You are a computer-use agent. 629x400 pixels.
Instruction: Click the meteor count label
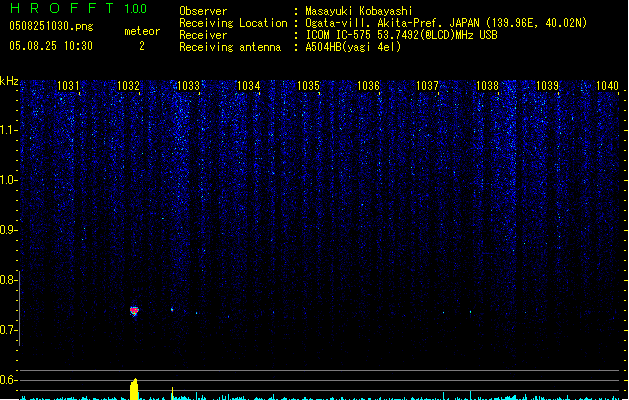pyautogui.click(x=142, y=31)
